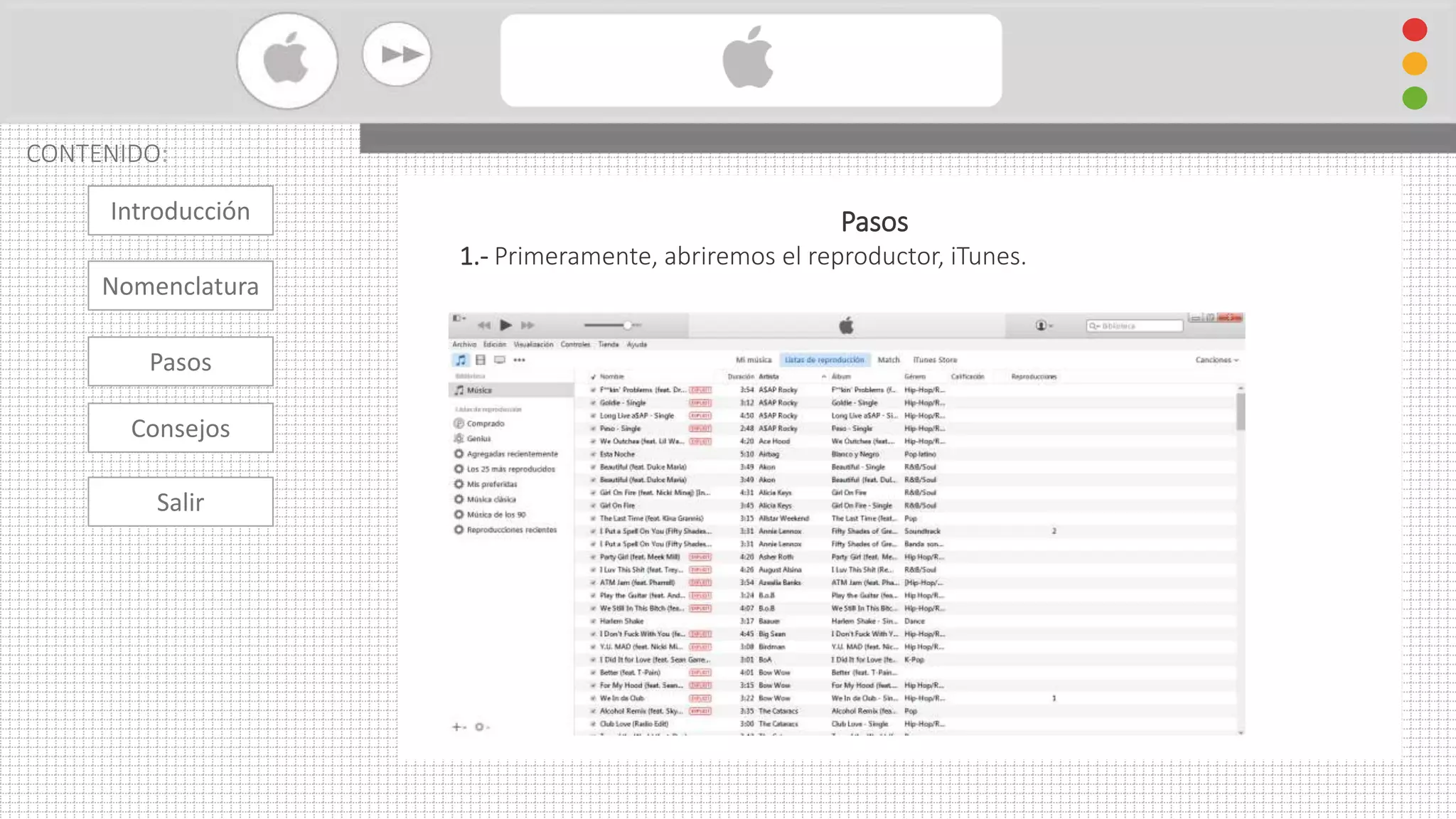Uncheck Long Live a$AP - Single checkbox

click(x=593, y=415)
